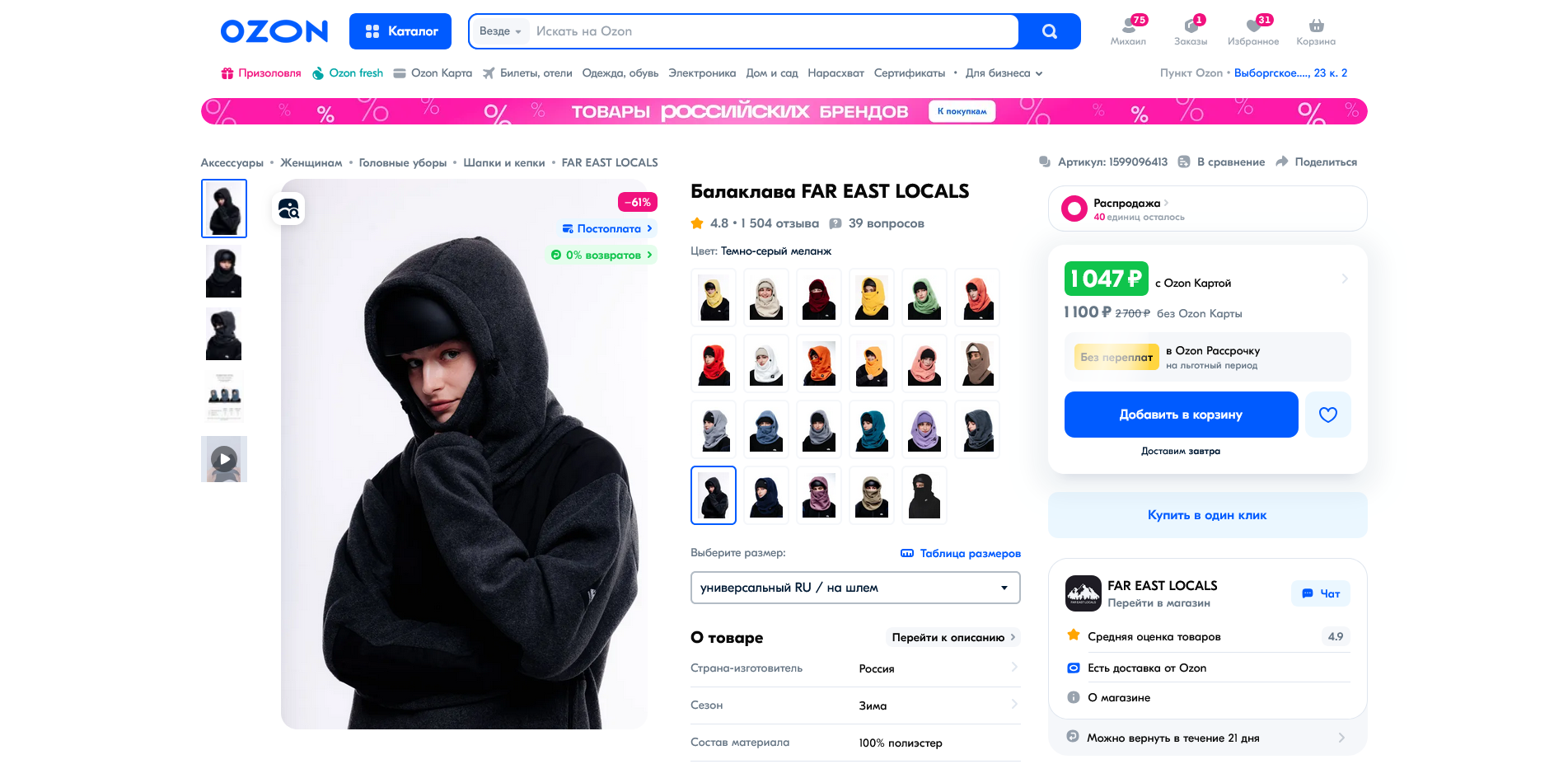Open the Корзина cart icon
The height and width of the screenshot is (764, 1568).
point(1316,31)
